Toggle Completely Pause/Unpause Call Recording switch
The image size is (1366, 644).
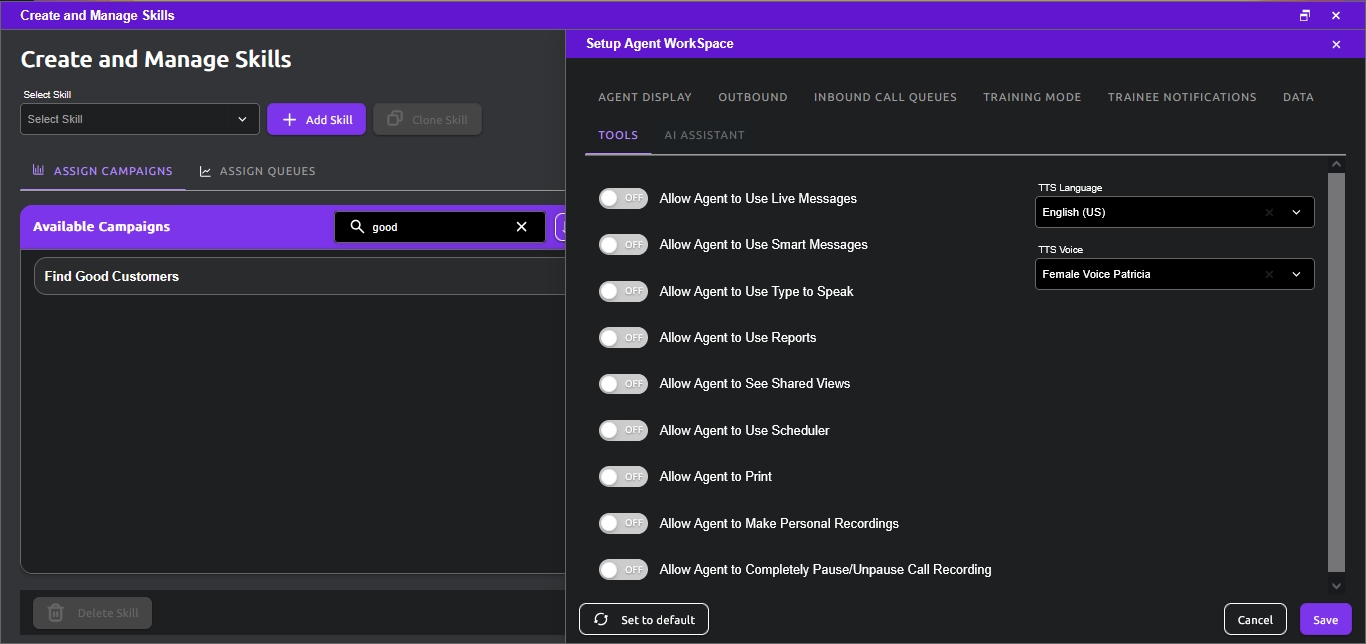pyautogui.click(x=623, y=570)
